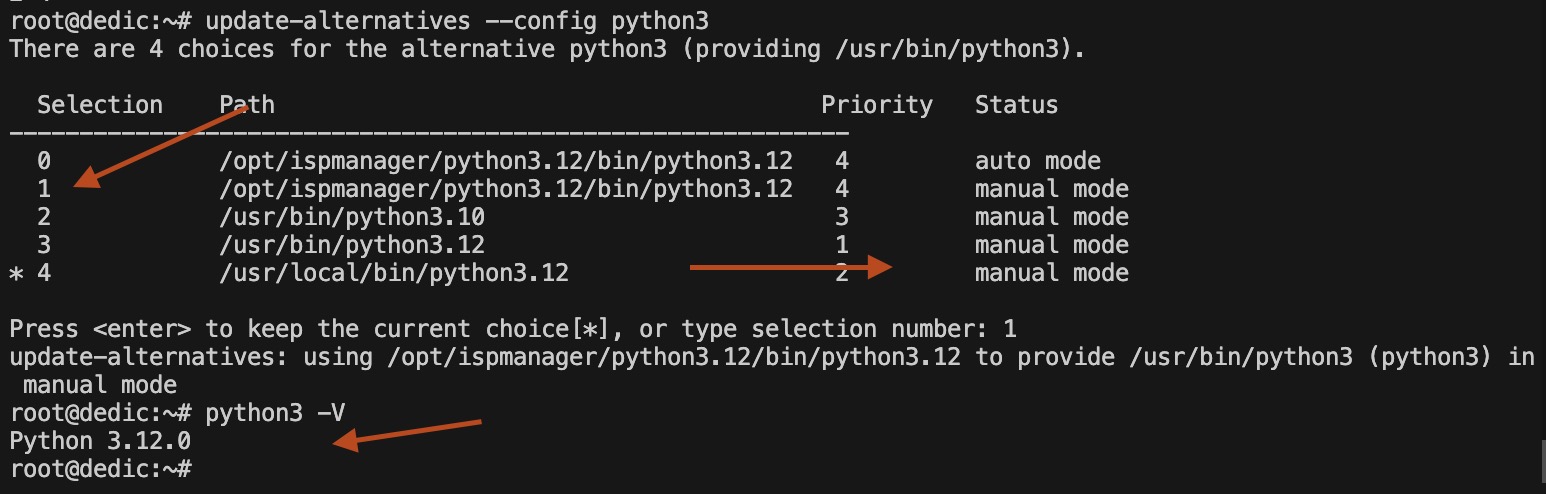Click the 'update-alternatives --config python3' command text
The height and width of the screenshot is (494, 1546).
coord(458,21)
